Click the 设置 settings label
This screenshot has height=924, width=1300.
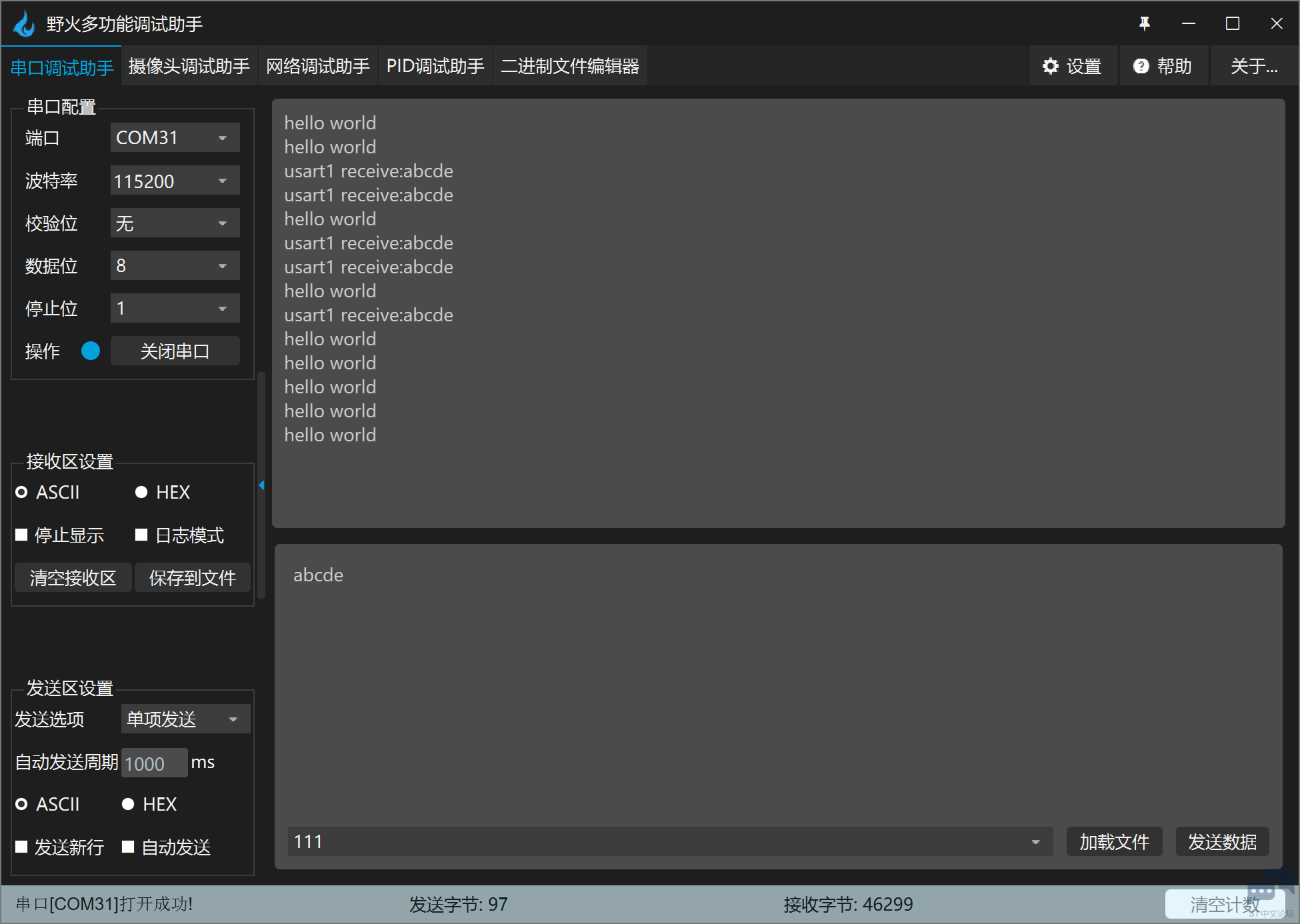[1083, 66]
